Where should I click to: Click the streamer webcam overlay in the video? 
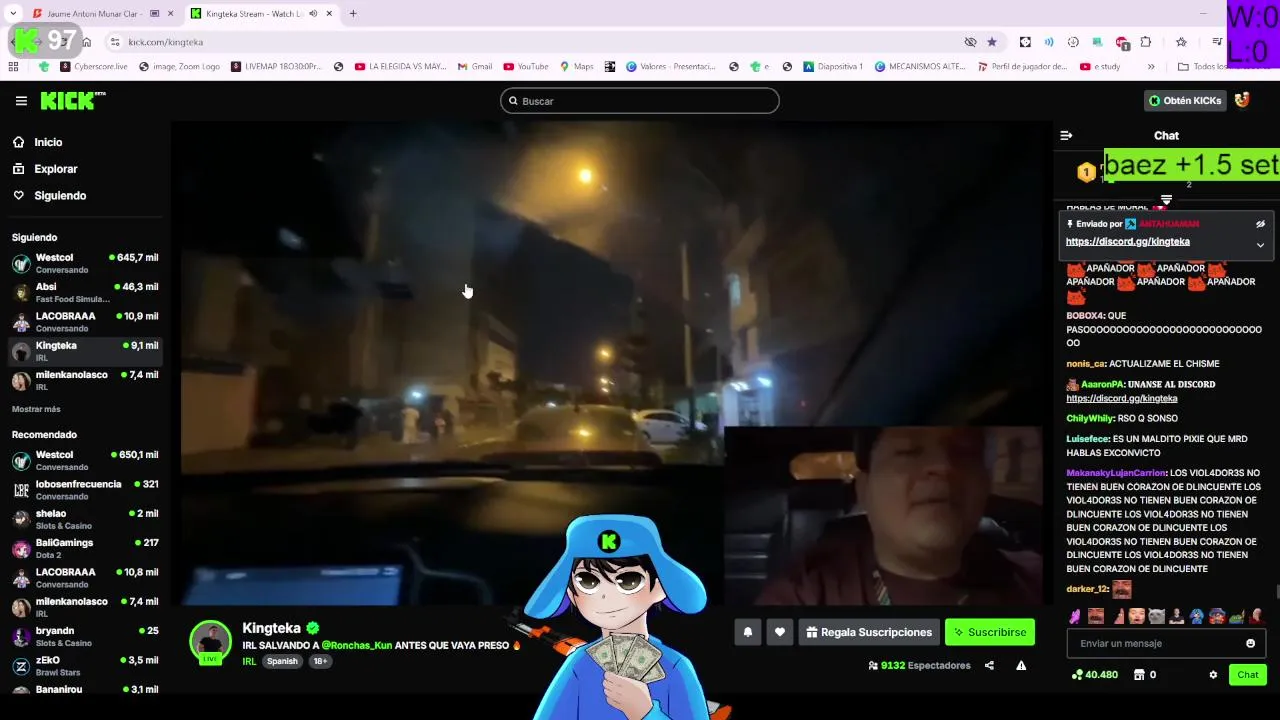pyautogui.click(x=882, y=516)
